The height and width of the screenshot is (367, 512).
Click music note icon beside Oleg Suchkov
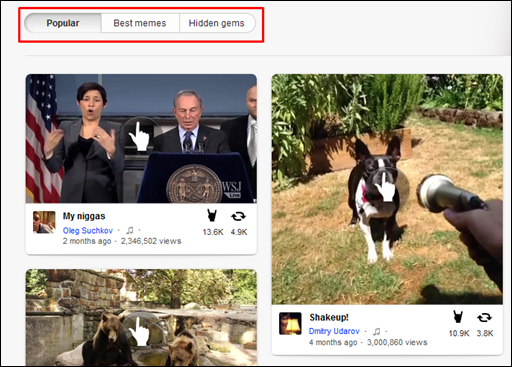130,230
